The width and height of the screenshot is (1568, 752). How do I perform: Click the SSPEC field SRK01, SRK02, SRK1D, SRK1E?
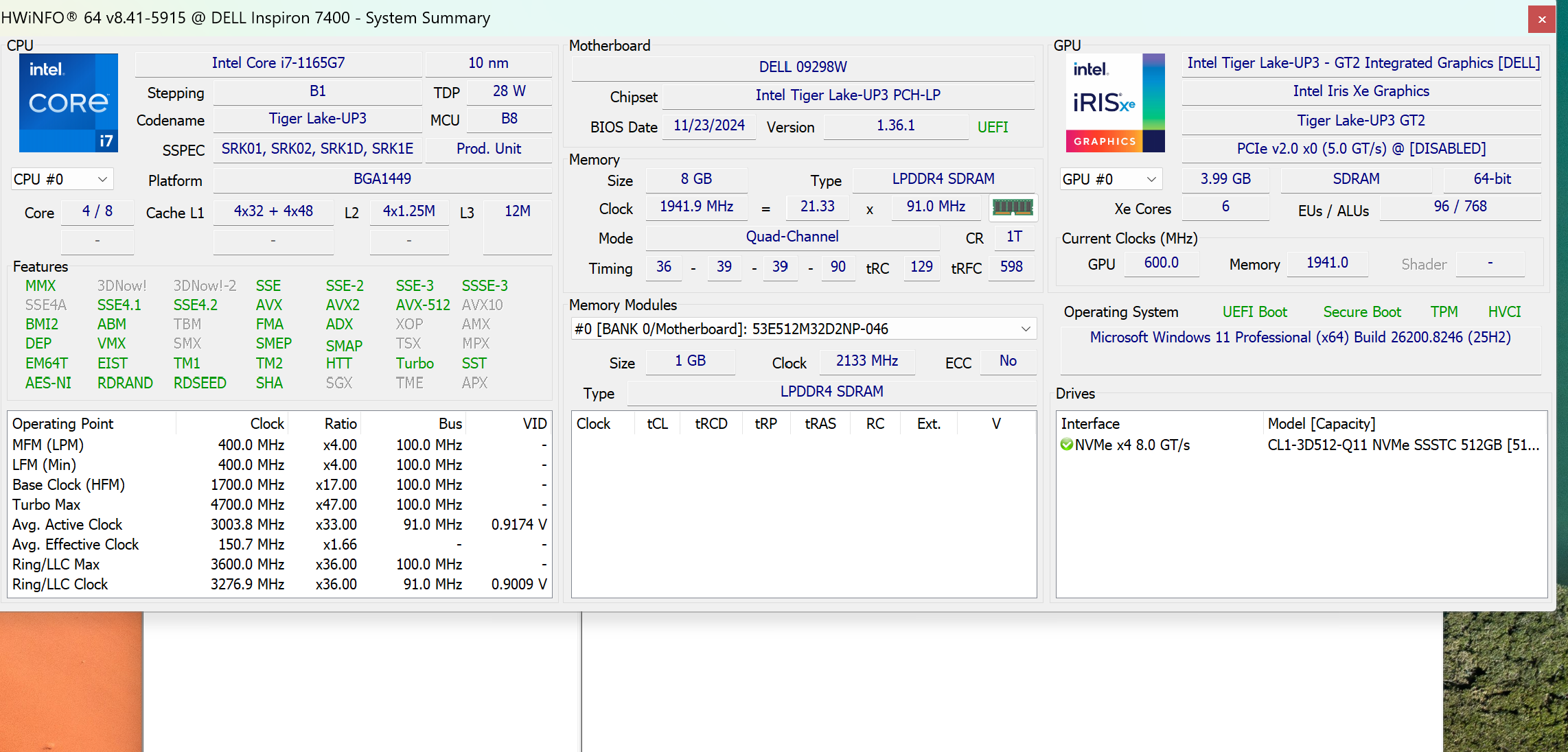[x=317, y=149]
